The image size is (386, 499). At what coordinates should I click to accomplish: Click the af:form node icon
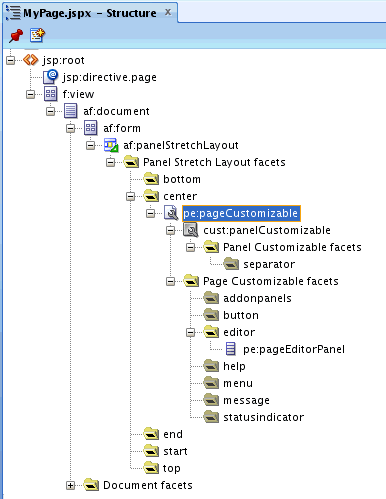(x=90, y=128)
